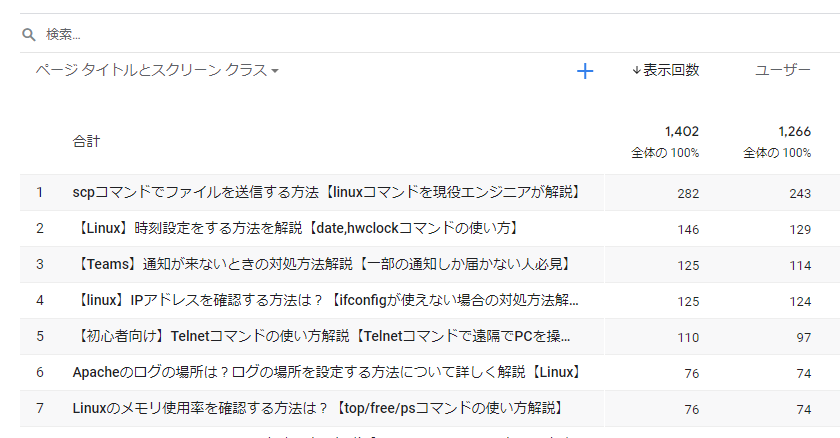Sort by the ユーザー column header
840x438 pixels.
click(783, 70)
